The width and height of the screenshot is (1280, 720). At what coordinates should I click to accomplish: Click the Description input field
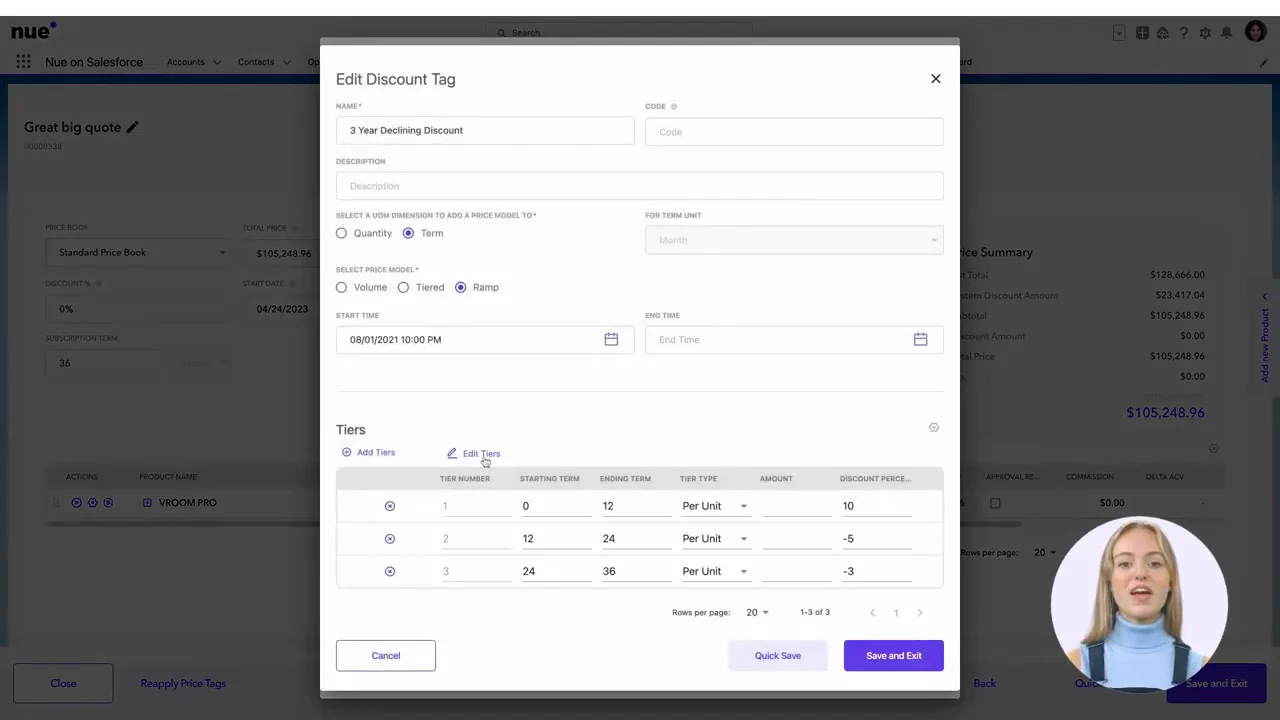[x=639, y=186]
